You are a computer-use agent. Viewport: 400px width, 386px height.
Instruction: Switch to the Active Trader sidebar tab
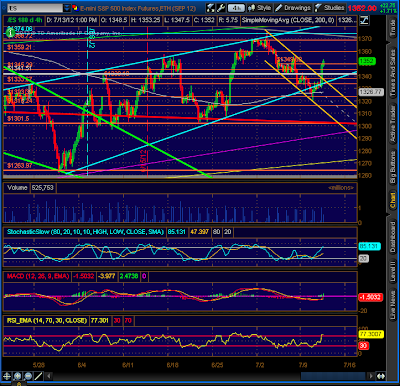pyautogui.click(x=393, y=124)
